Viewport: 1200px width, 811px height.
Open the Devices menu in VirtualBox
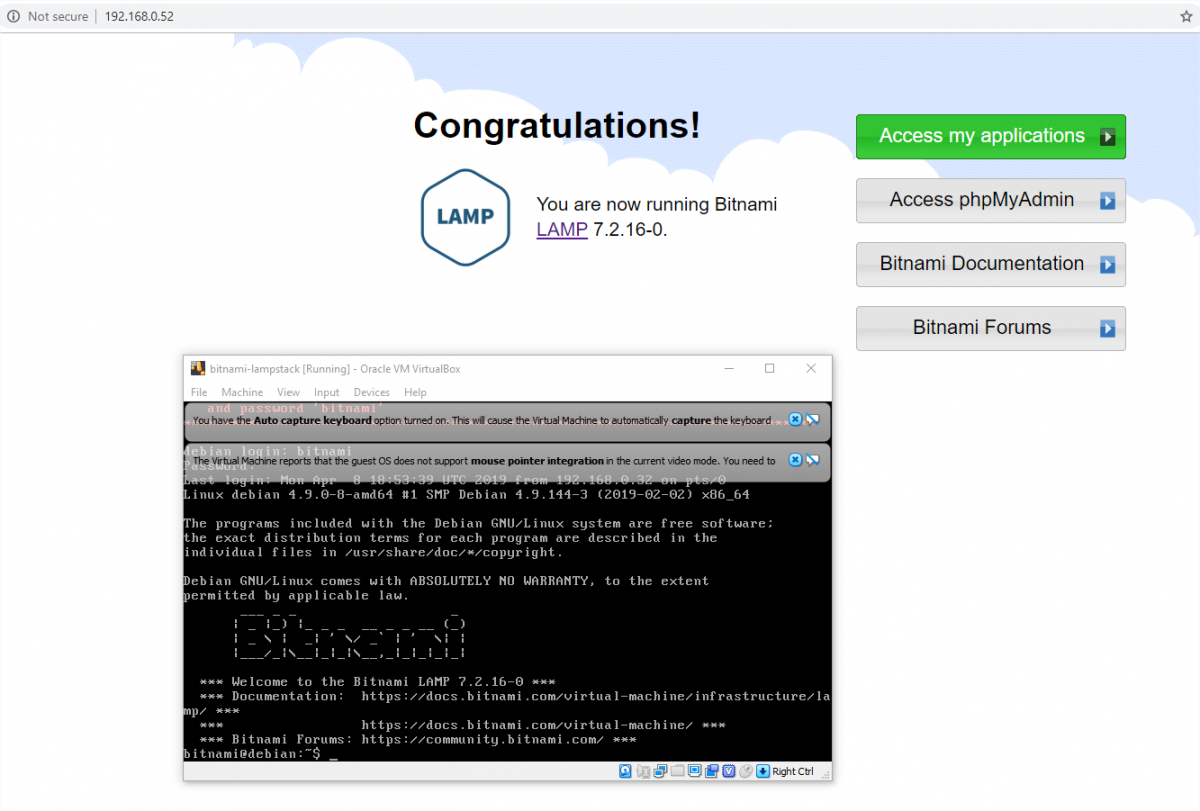[371, 392]
